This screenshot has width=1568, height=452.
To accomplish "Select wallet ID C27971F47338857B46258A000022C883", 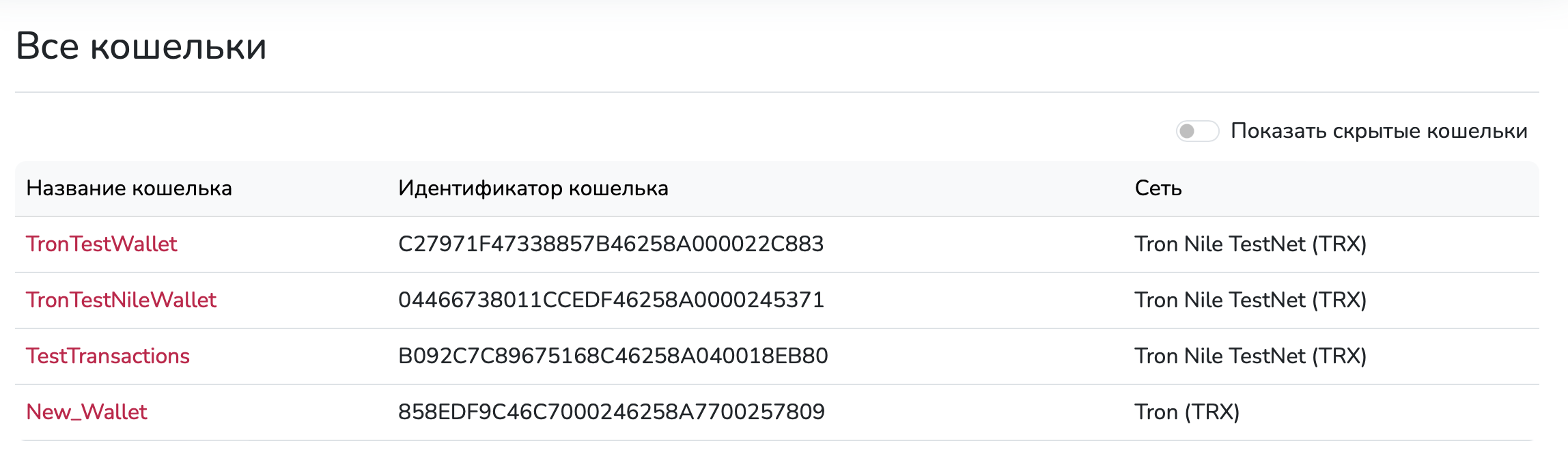I will click(611, 244).
